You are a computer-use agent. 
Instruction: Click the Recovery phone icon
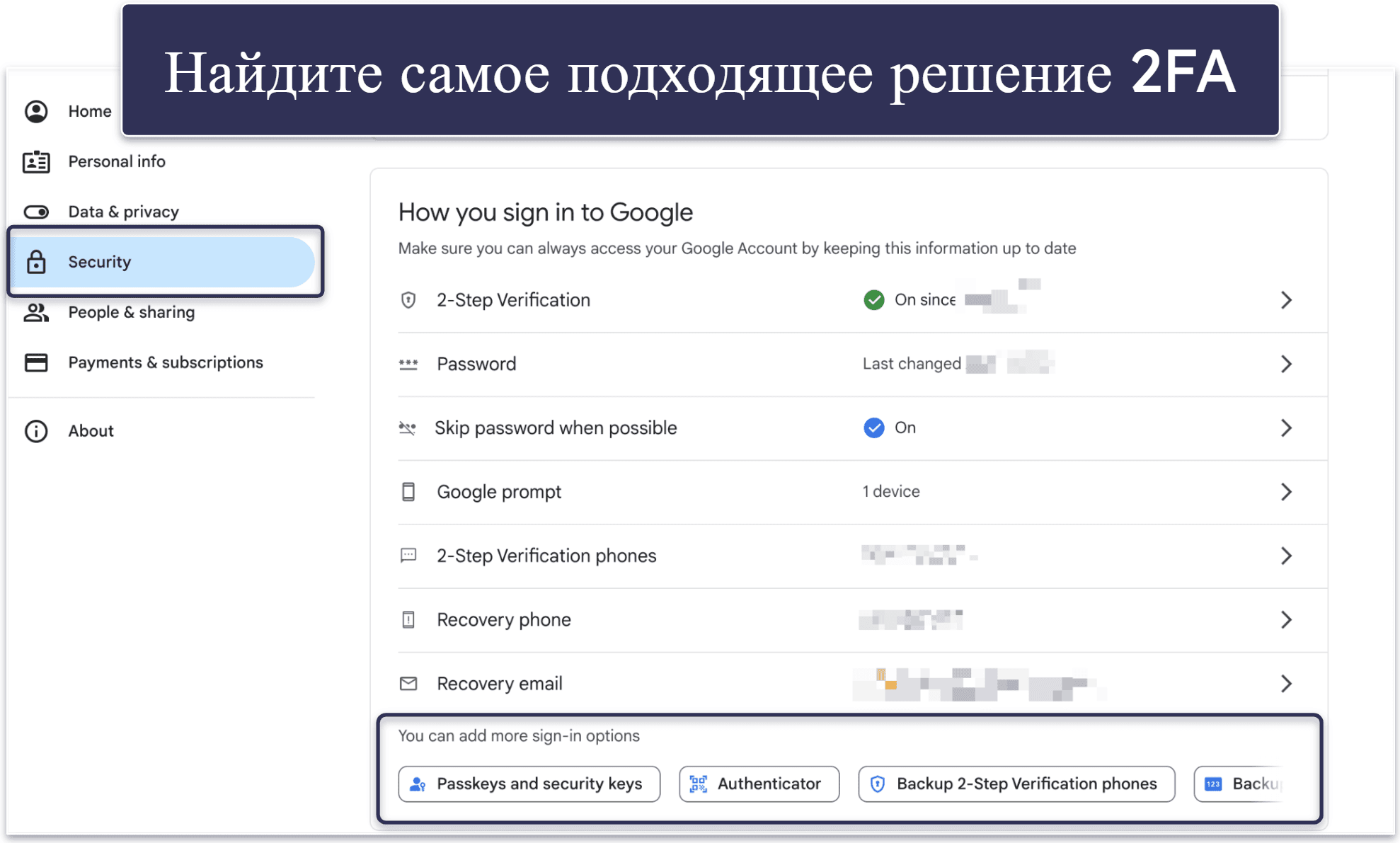(408, 620)
